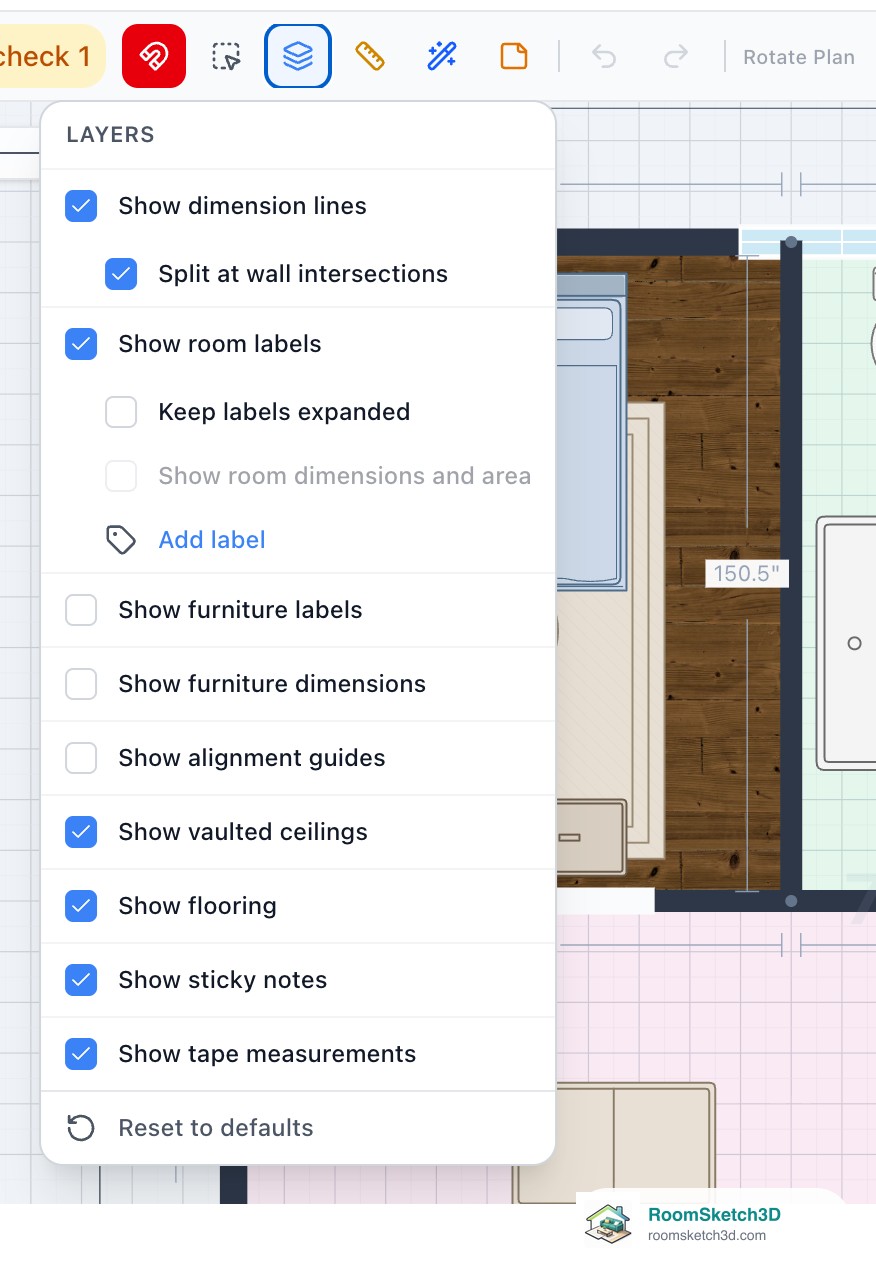Uncheck Show room labels
Screen dimensions: 876x1284
[81, 344]
